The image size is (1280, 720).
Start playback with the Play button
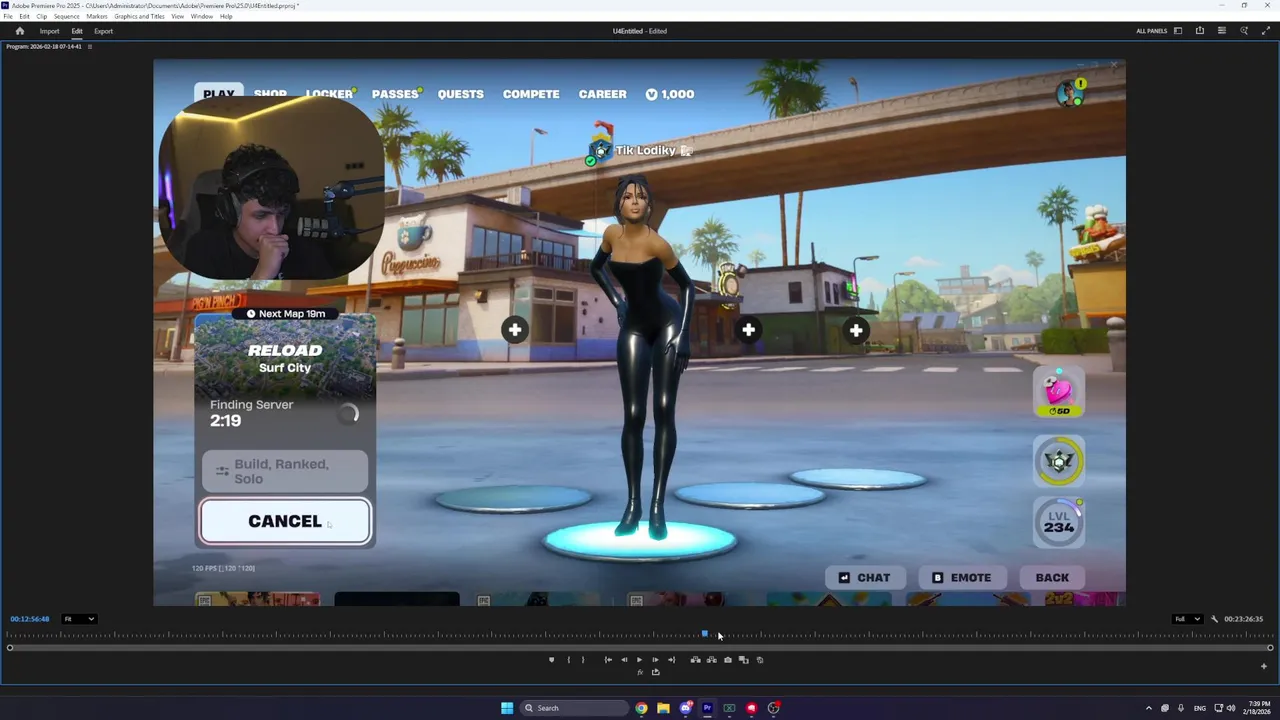(x=639, y=660)
